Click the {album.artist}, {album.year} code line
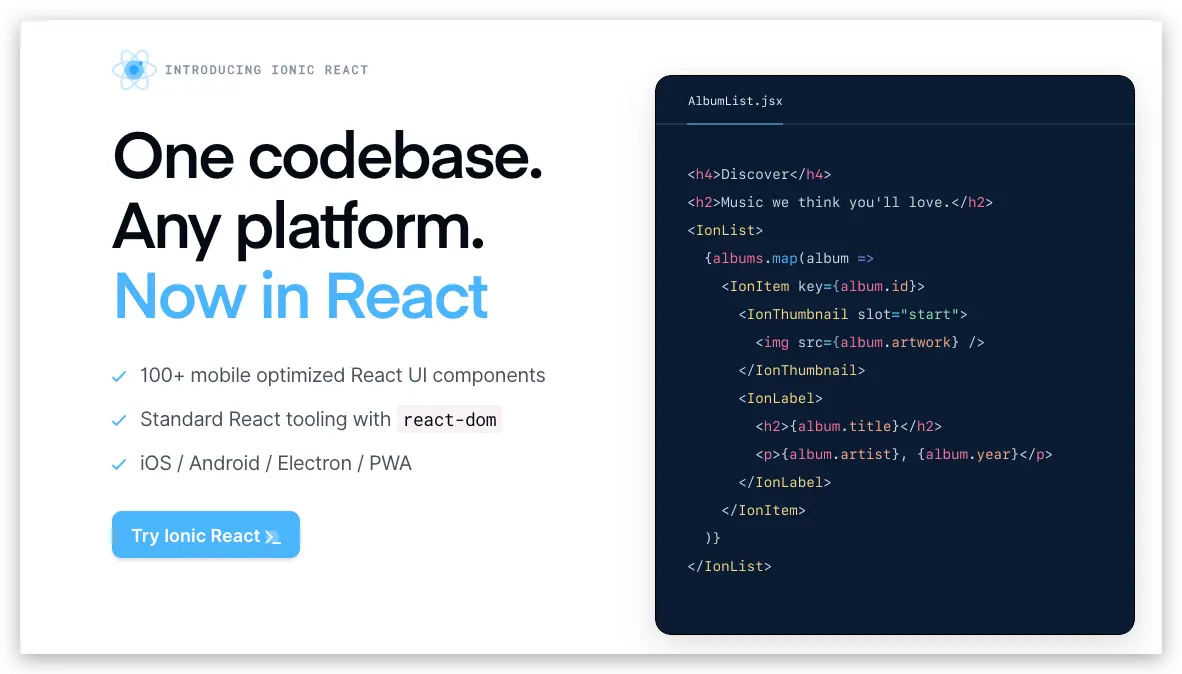The image size is (1182, 674). (904, 454)
